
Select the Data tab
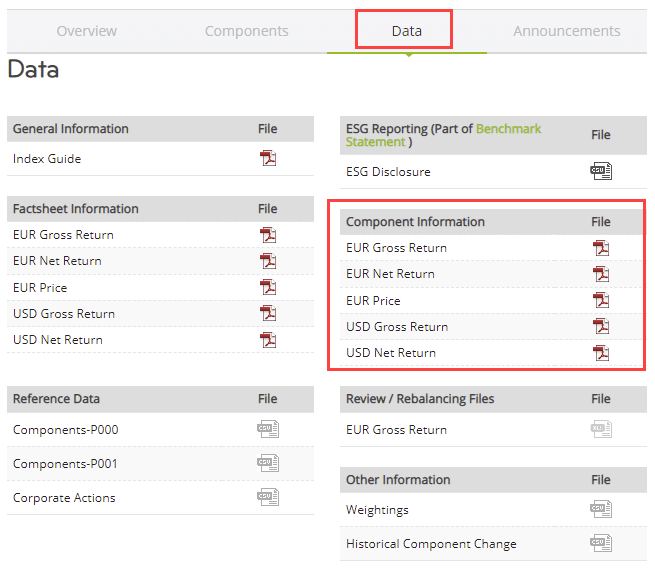(x=406, y=31)
